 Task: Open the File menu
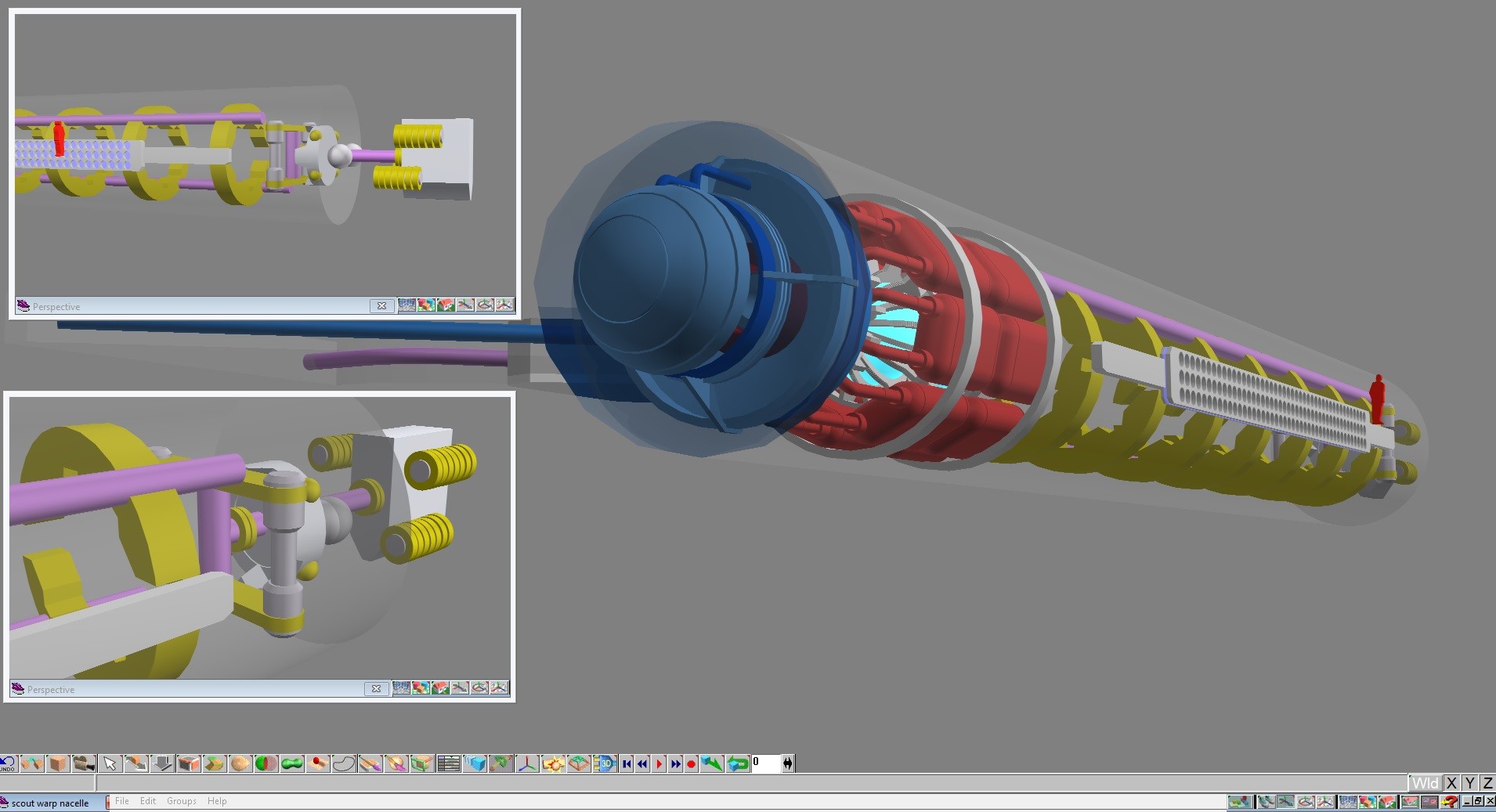[122, 801]
